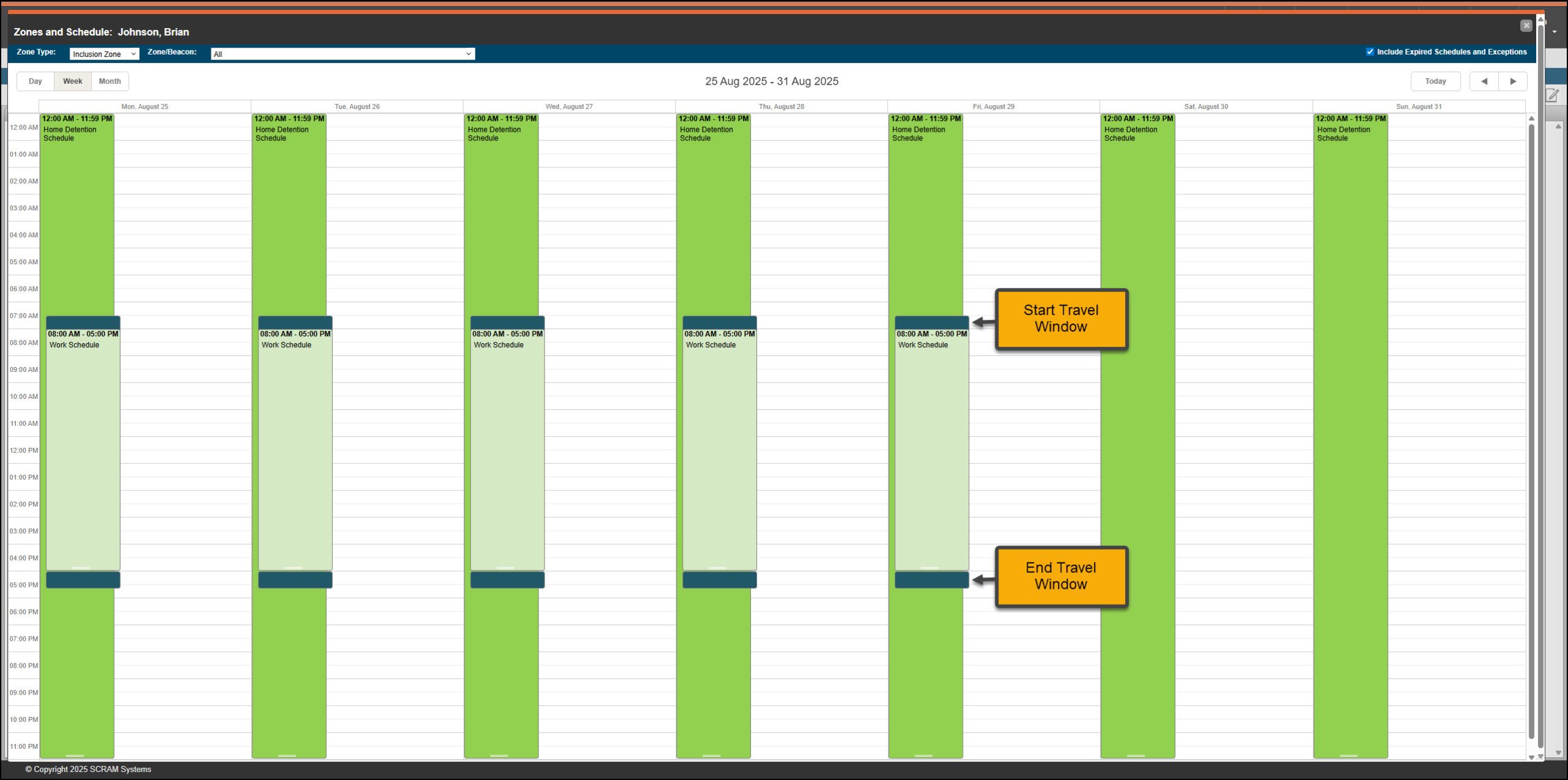The width and height of the screenshot is (1568, 780).
Task: Click calendar scrollbar down arrow at bottom
Action: [x=1531, y=757]
